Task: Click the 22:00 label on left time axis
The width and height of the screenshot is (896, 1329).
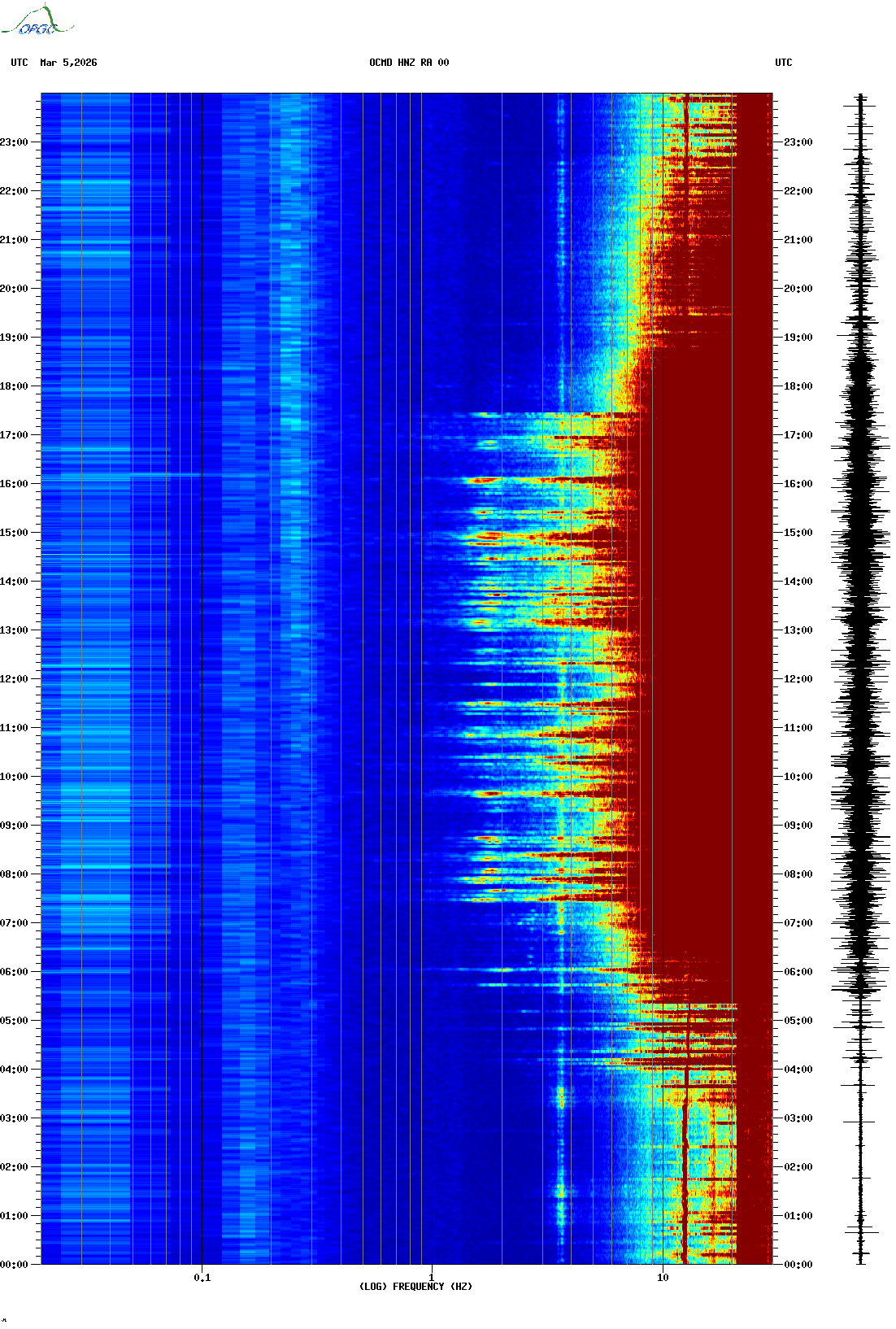Action: [14, 191]
